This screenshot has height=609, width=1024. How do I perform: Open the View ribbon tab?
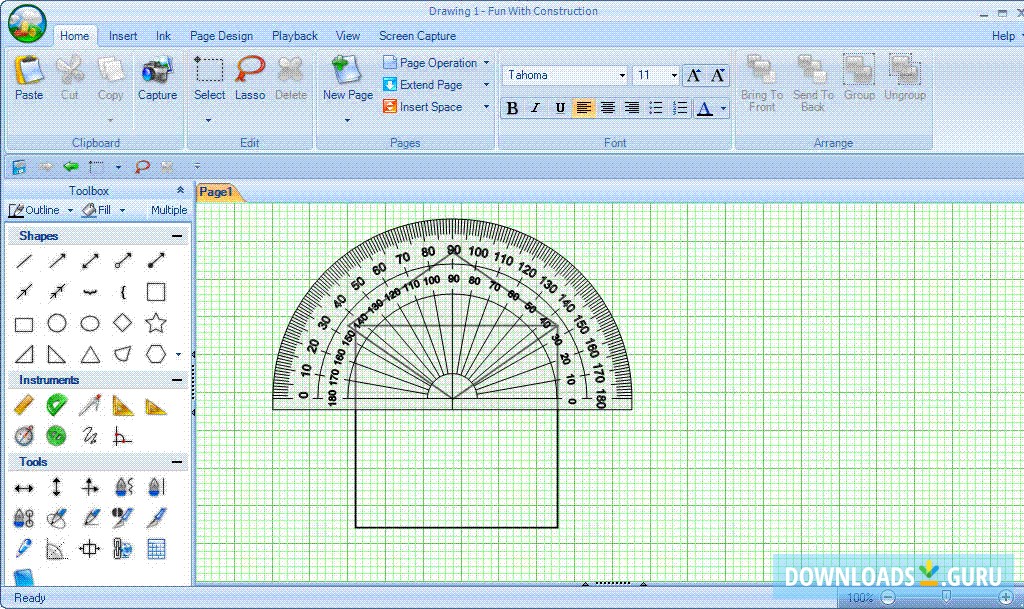pos(347,36)
